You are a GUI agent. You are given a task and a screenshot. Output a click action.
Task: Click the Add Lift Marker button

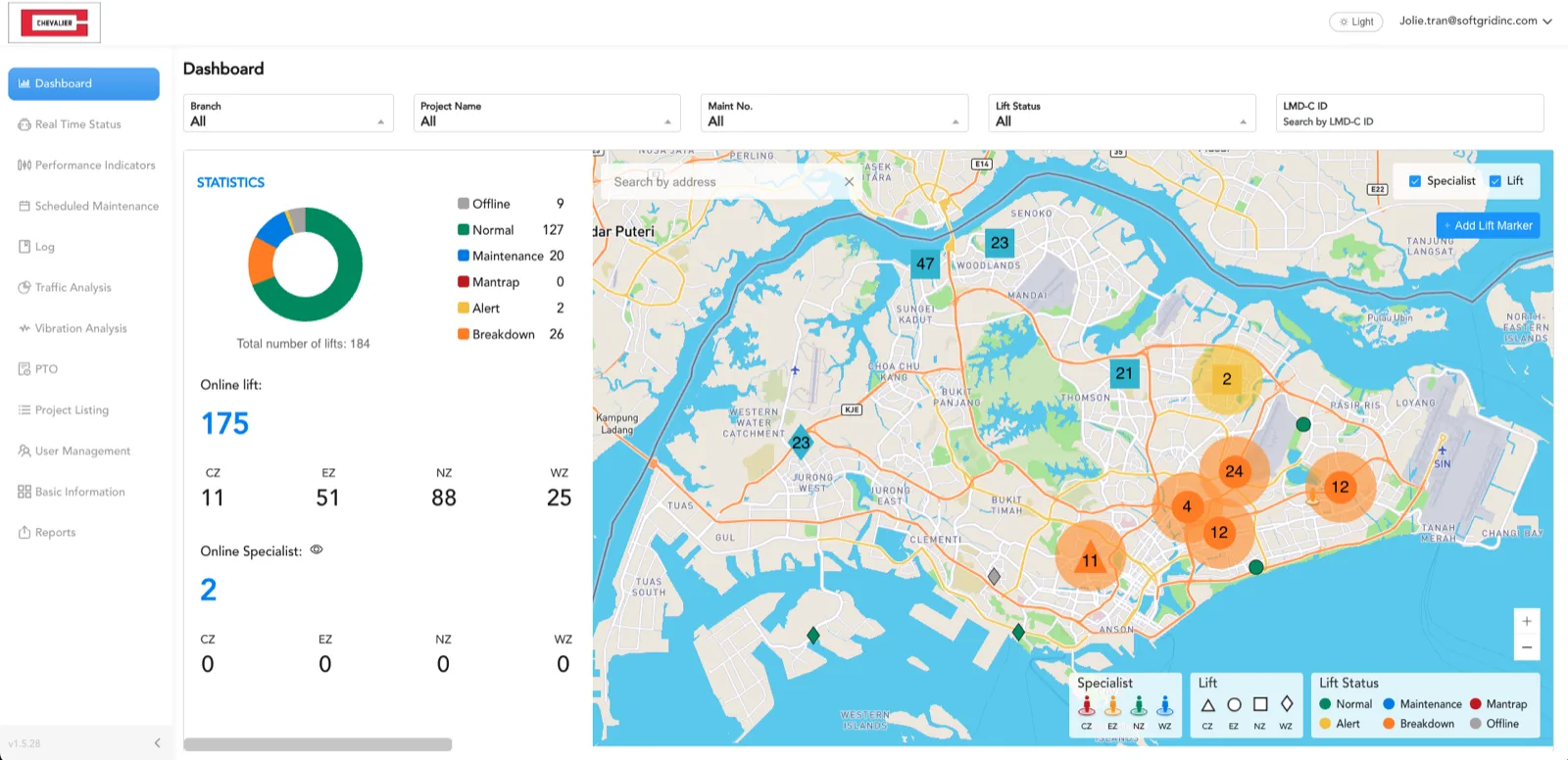(1488, 225)
